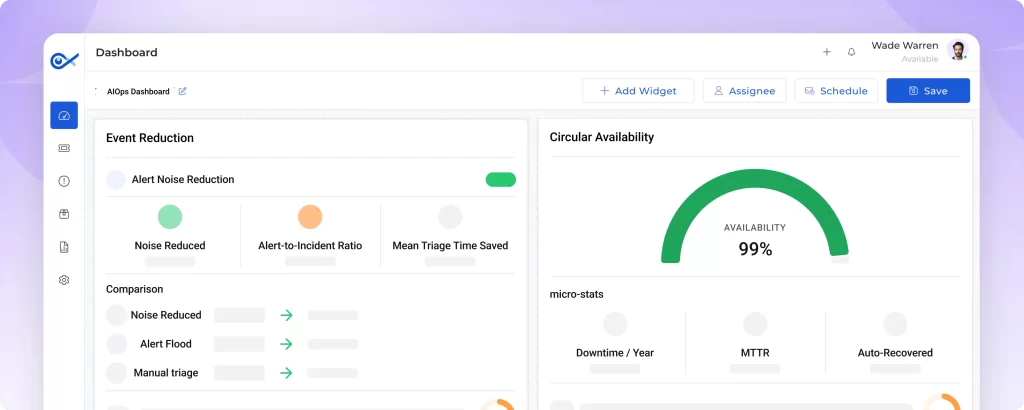Screen dimensions: 1024x410
Task: Click the Alert Noise Reduction circle icon
Action: [116, 180]
